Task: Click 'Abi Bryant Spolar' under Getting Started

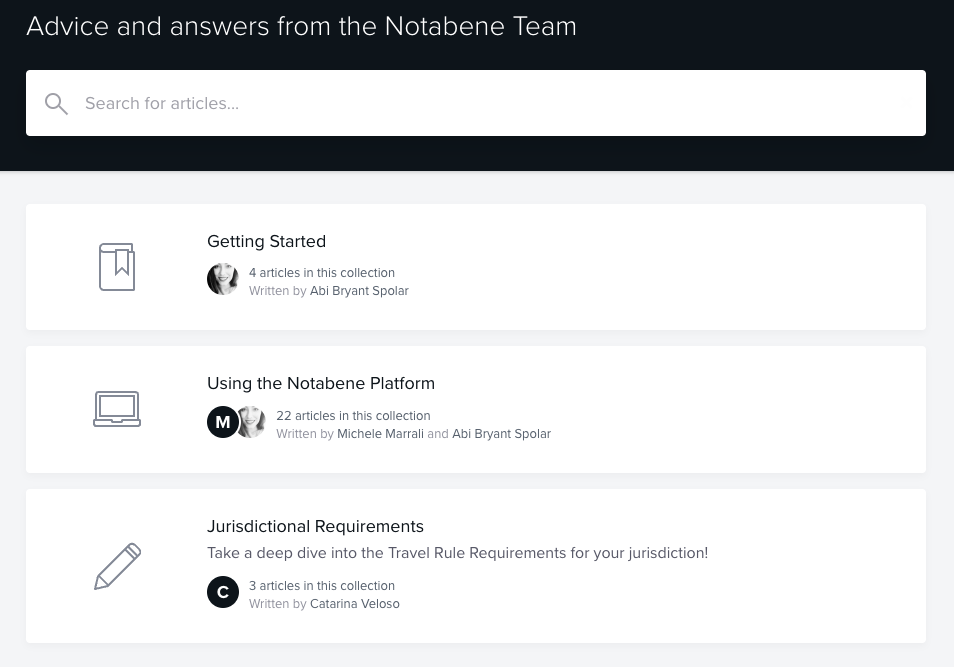Action: pos(359,291)
